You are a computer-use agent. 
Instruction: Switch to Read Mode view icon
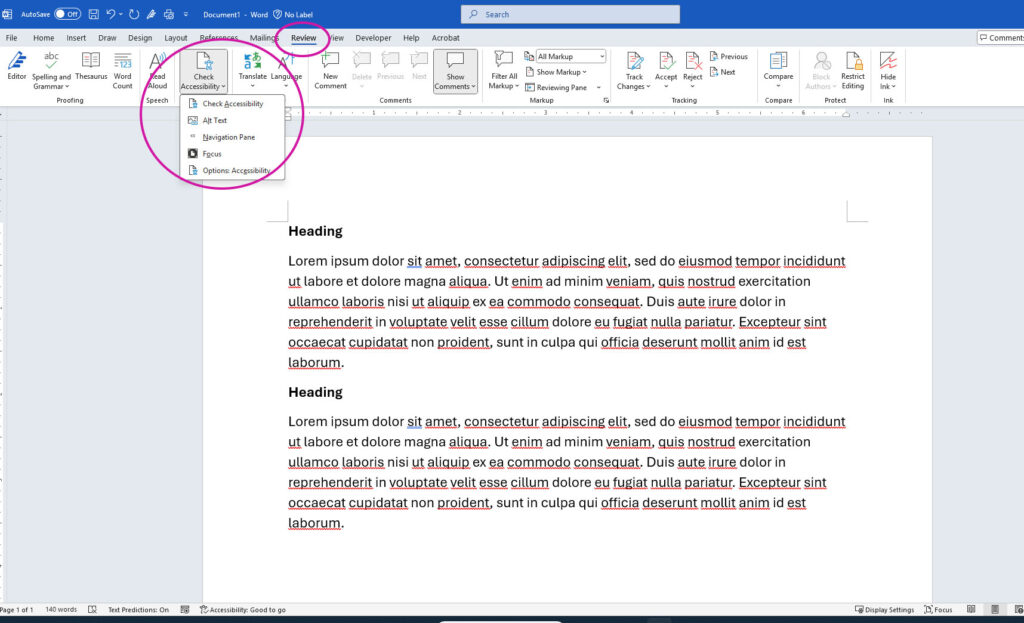point(971,609)
